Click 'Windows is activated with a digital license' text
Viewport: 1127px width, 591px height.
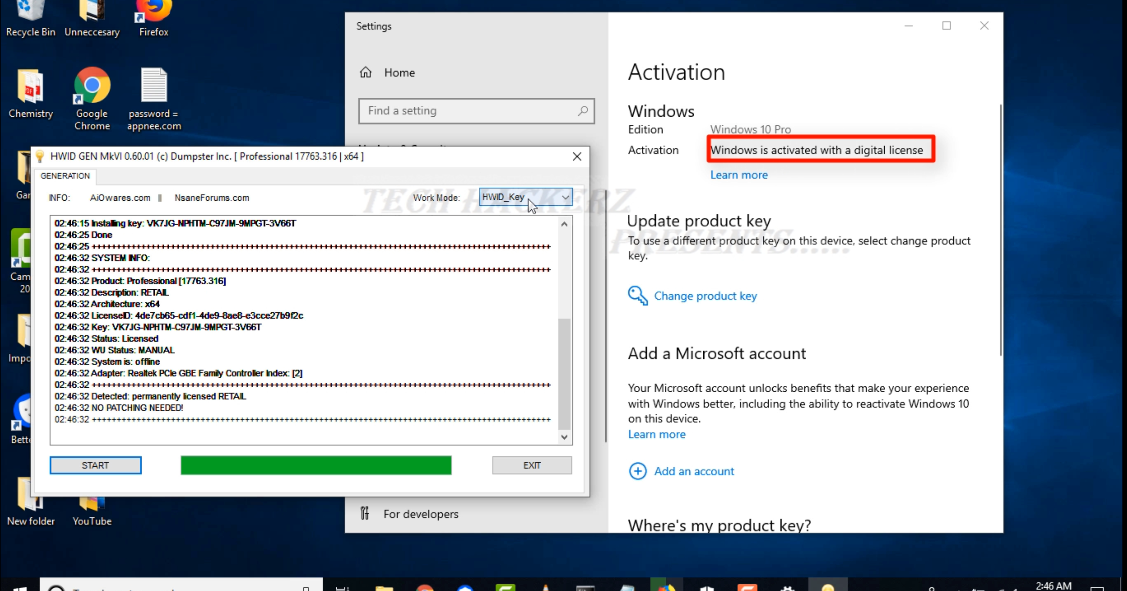coord(816,150)
